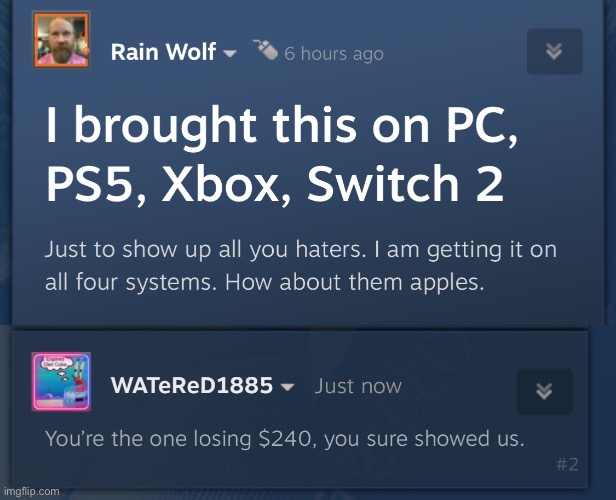Open the #2 reply permalink

pyautogui.click(x=567, y=465)
